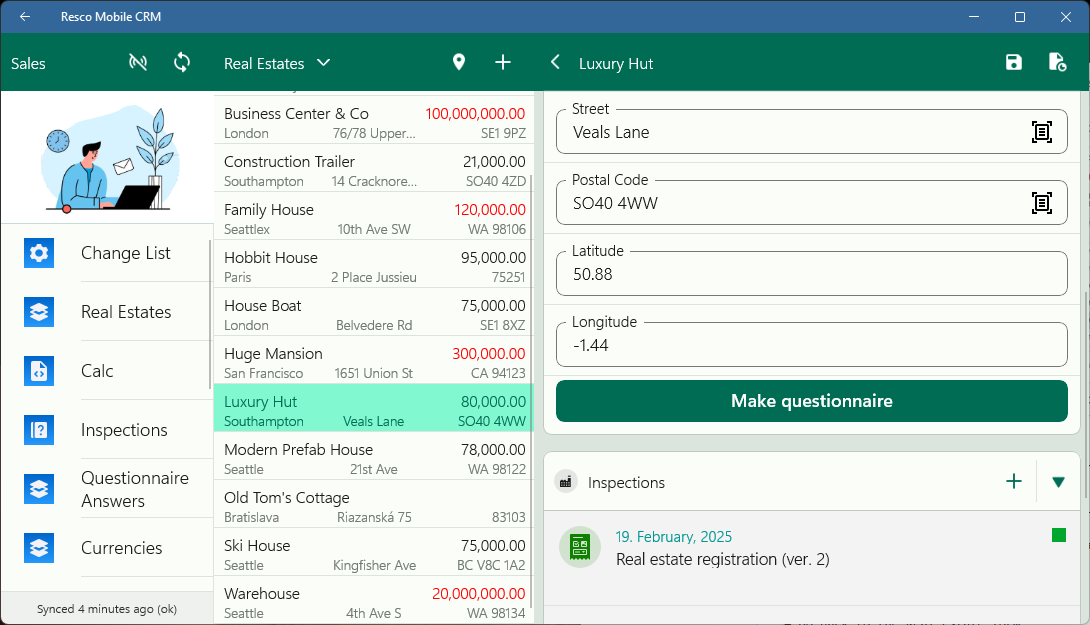Select the Huge Mansion list entry

click(x=373, y=360)
